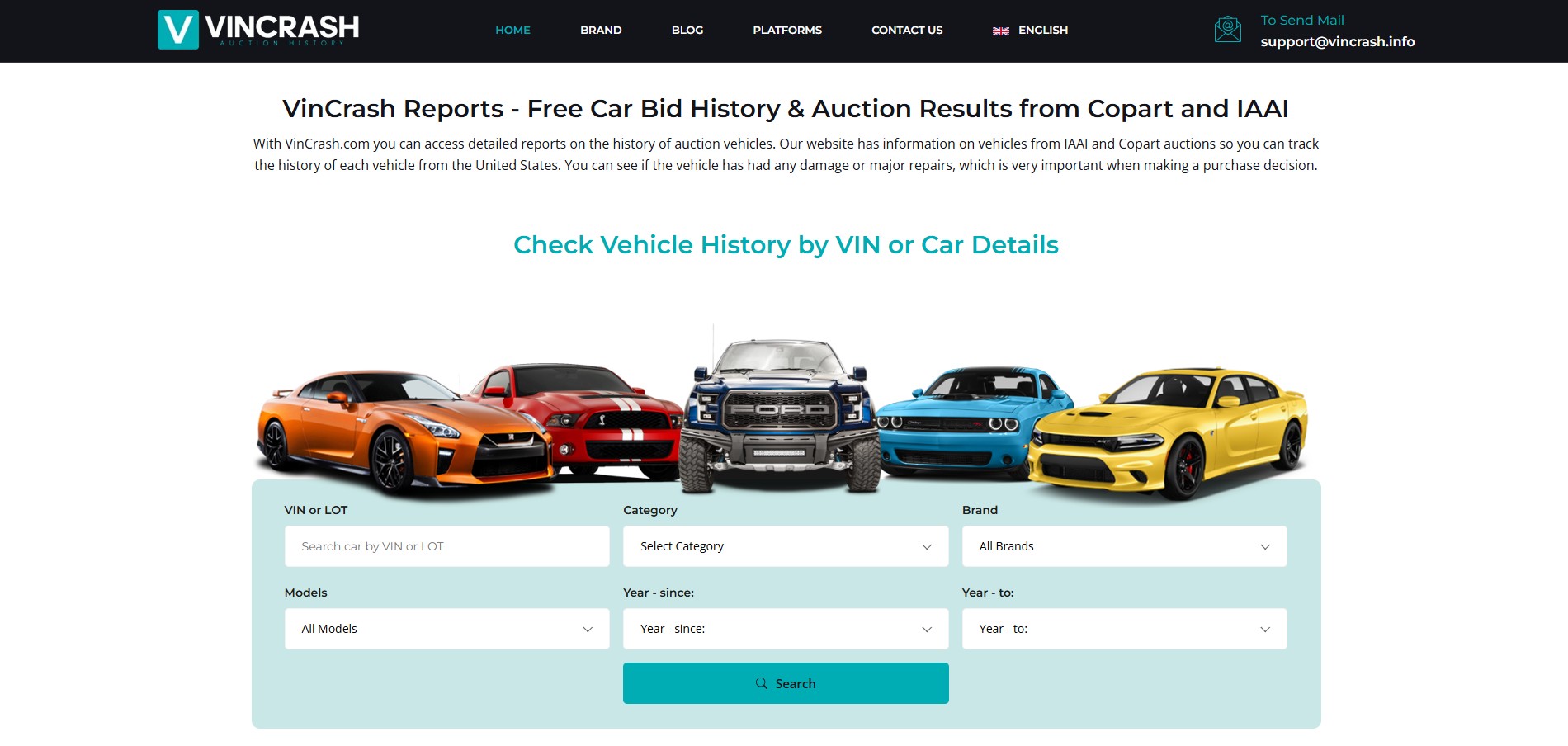Viewport: 1568px width, 746px height.
Task: Click the UK flag language icon
Action: [1000, 31]
